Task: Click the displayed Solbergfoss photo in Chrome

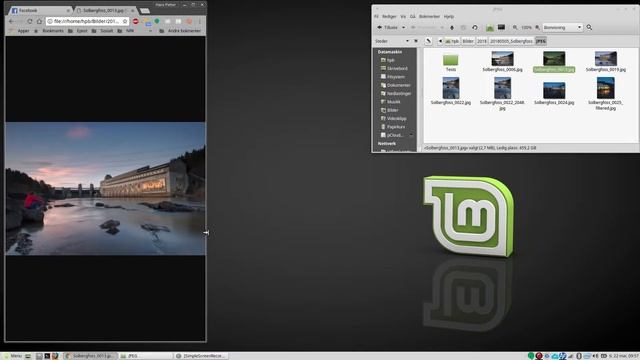Action: [x=105, y=189]
